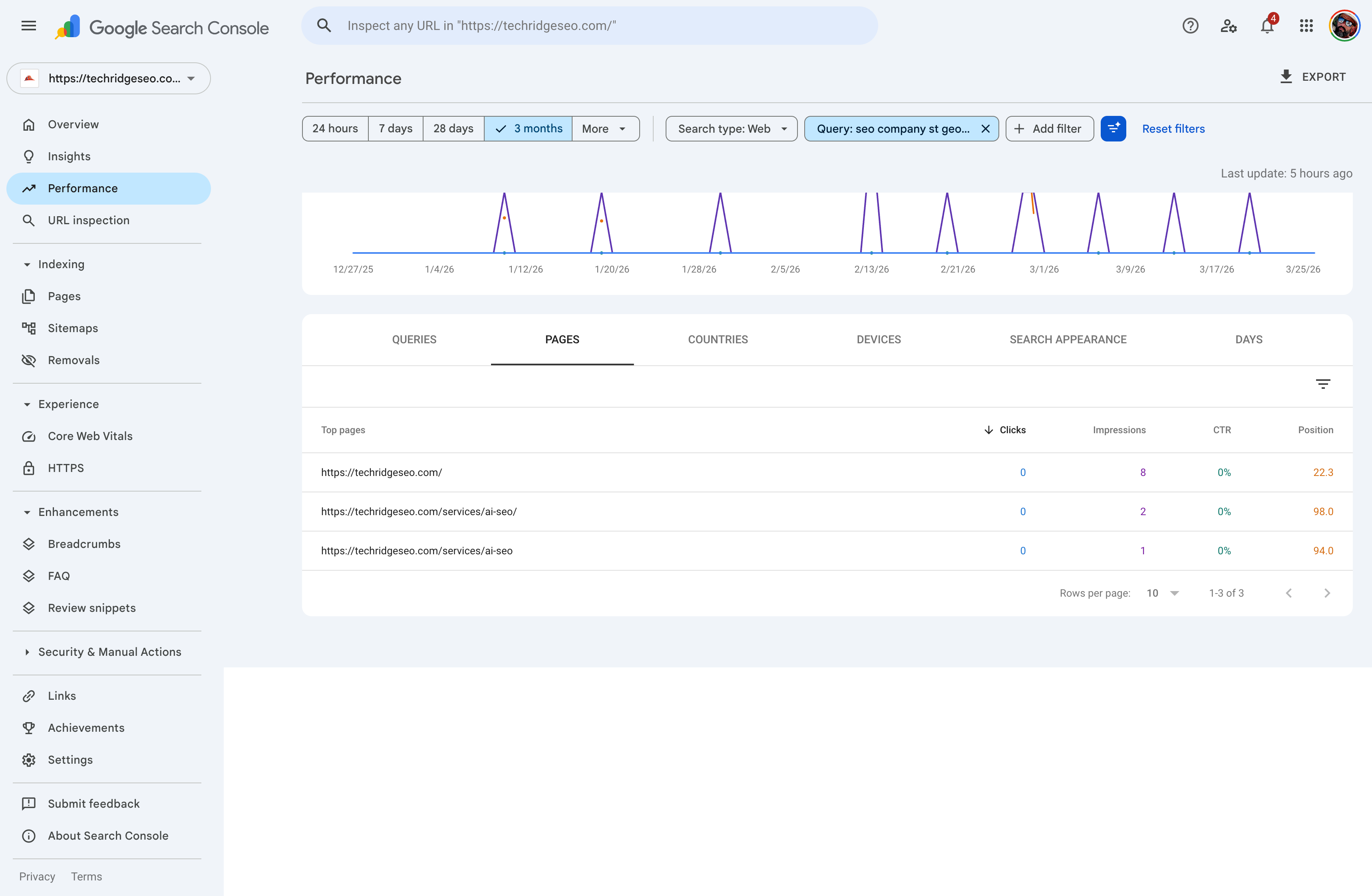The width and height of the screenshot is (1372, 896).
Task: Switch to the Countries tab
Action: coord(718,340)
